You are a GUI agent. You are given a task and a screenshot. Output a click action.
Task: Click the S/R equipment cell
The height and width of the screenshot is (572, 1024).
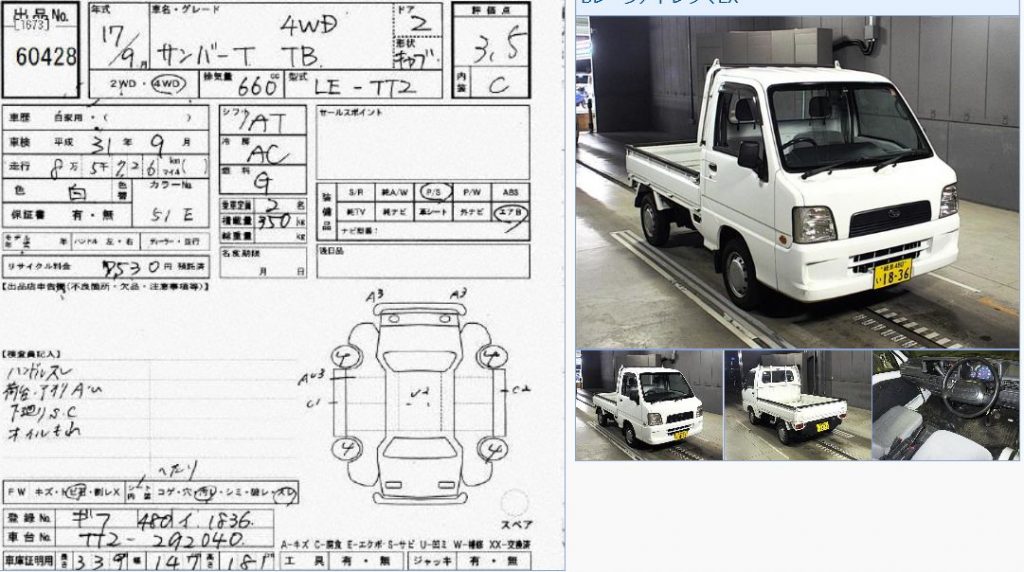[x=356, y=193]
